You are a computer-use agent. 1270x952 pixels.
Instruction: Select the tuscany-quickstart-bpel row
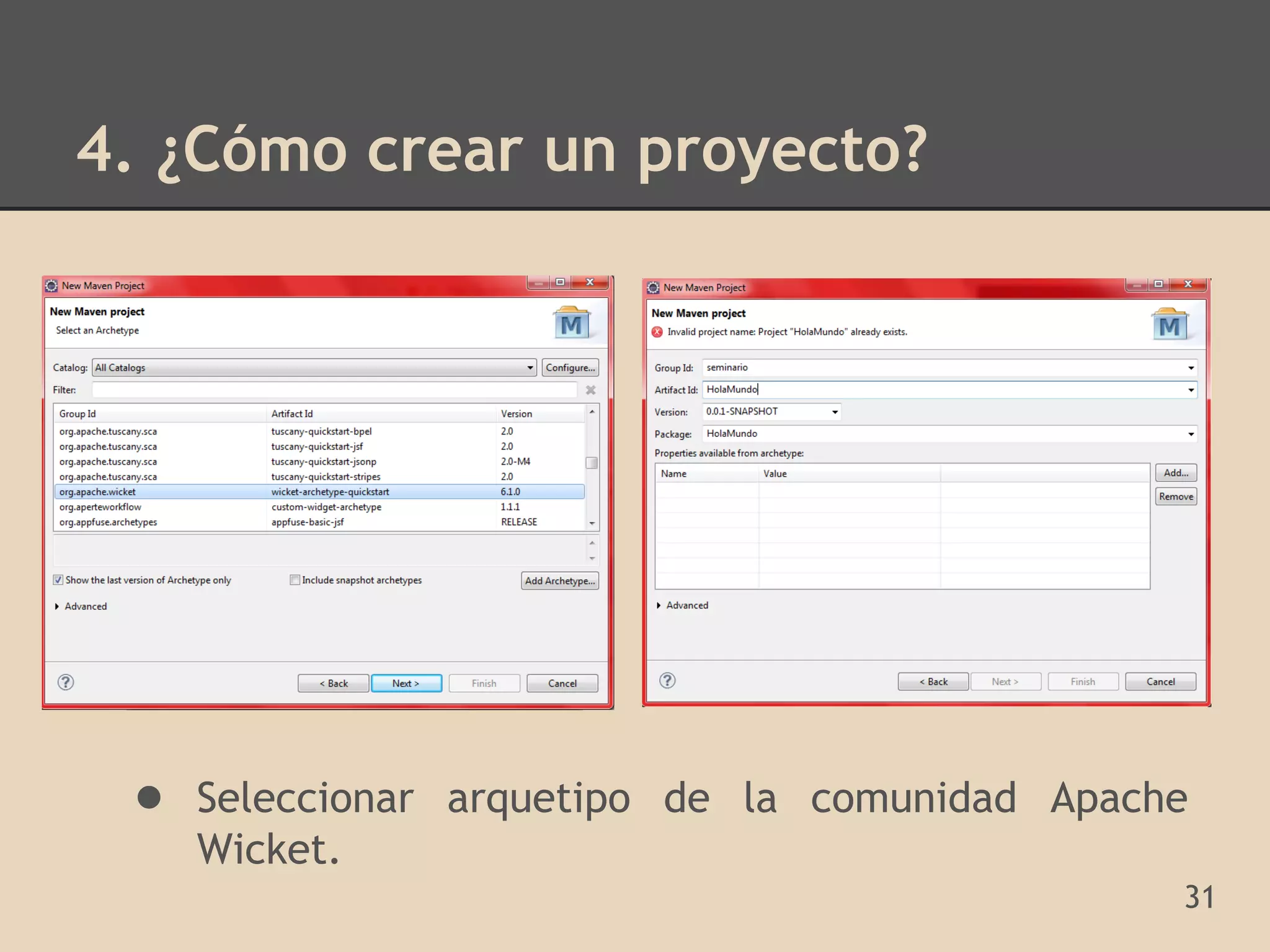[x=319, y=431]
